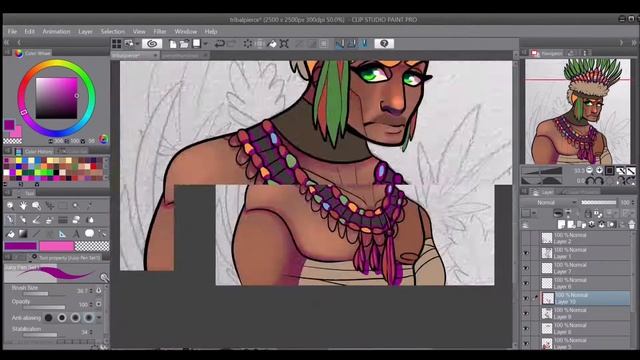Click the Scale/Rotate transform icon
The image size is (640, 360).
[x=284, y=44]
